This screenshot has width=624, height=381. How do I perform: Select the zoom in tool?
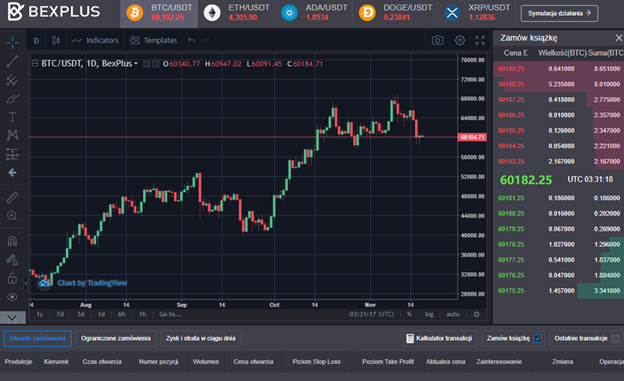(12, 216)
